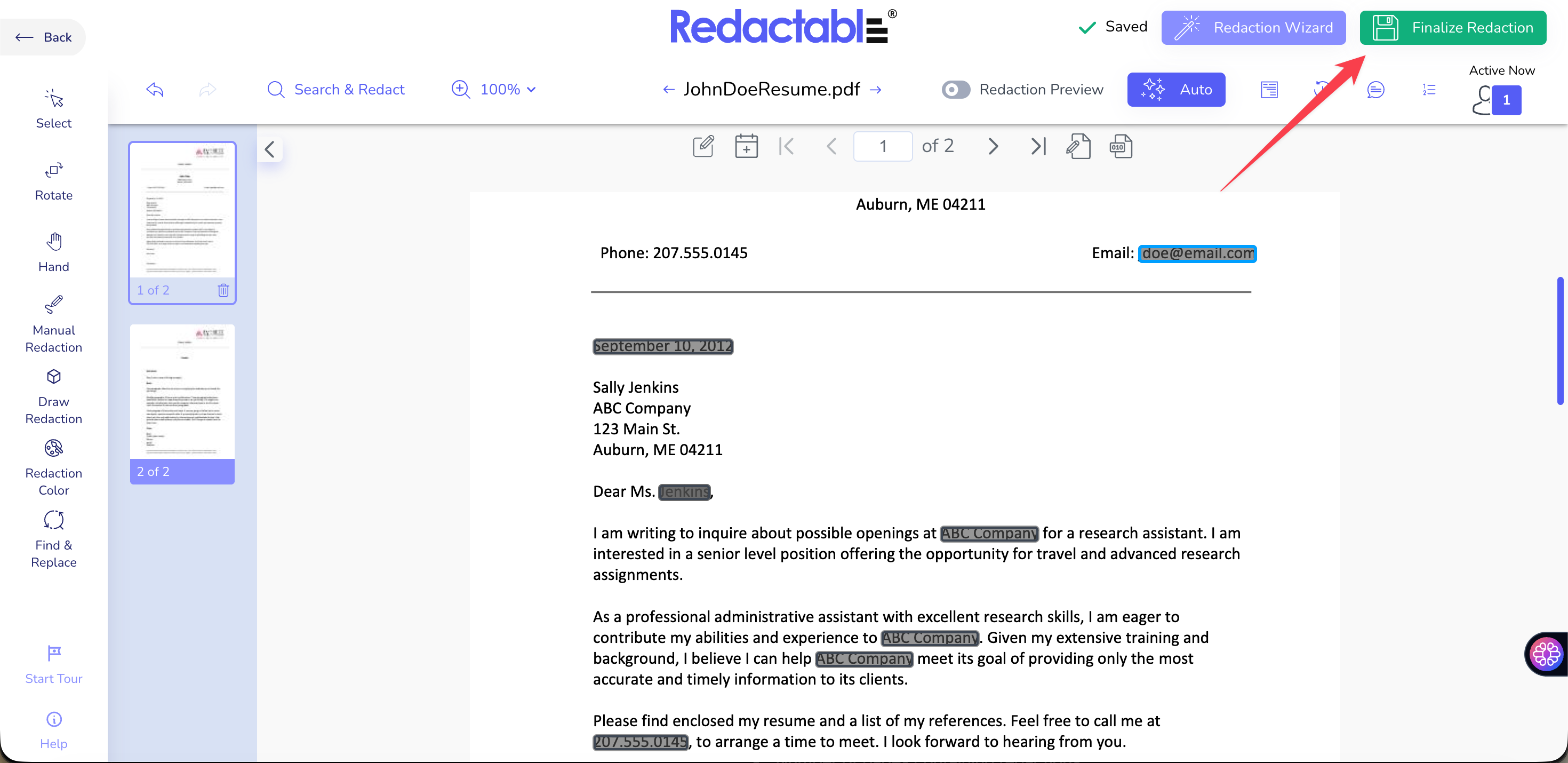The height and width of the screenshot is (763, 1568).
Task: Open the Find & Replace tool
Action: coord(53,539)
